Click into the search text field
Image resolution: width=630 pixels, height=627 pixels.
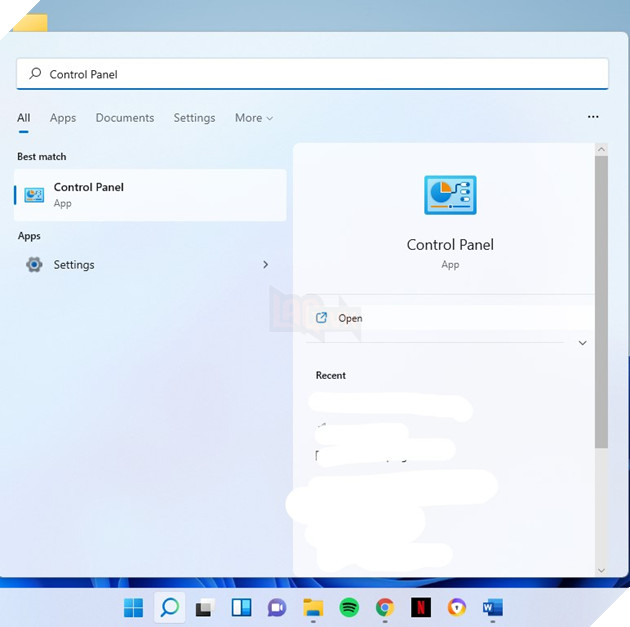pyautogui.click(x=312, y=74)
